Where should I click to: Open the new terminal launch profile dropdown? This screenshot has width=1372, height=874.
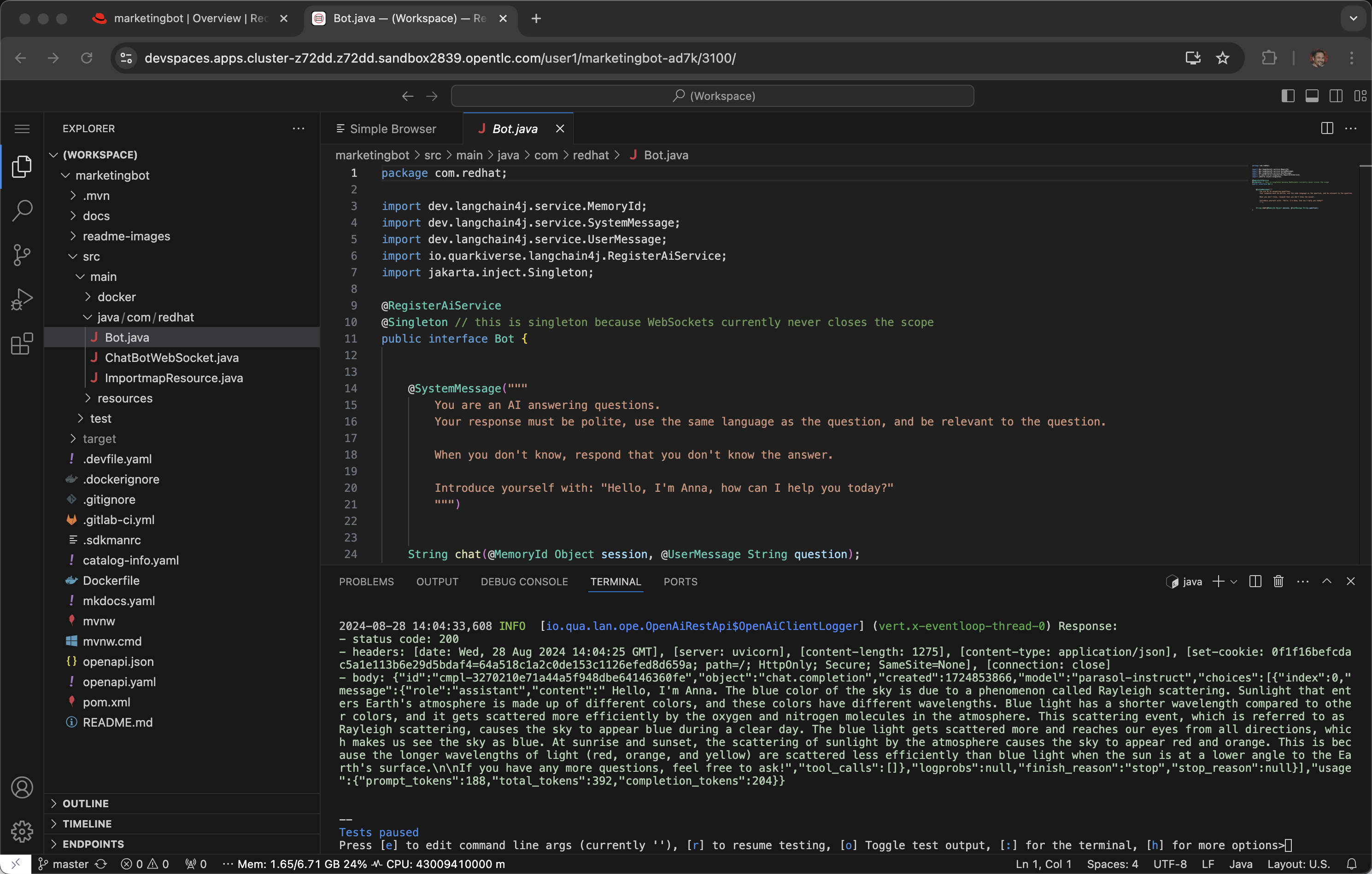coord(1233,581)
